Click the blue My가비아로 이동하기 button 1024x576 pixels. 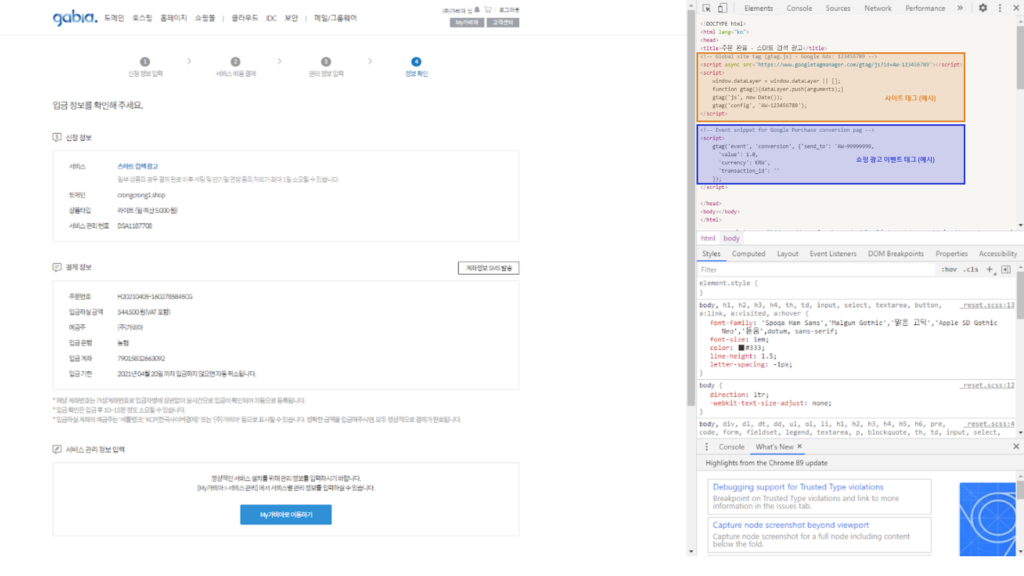point(285,515)
